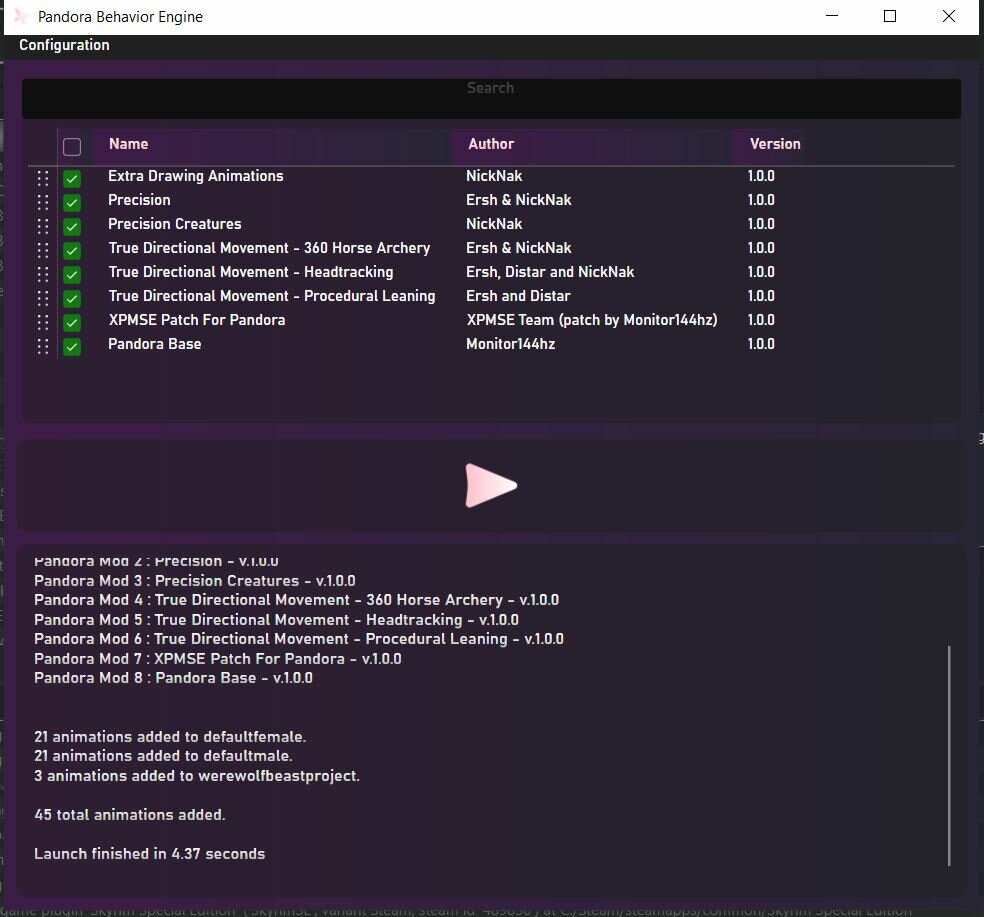The height and width of the screenshot is (917, 984).
Task: Grab the drag handle for Precision Creatures
Action: tap(43, 226)
